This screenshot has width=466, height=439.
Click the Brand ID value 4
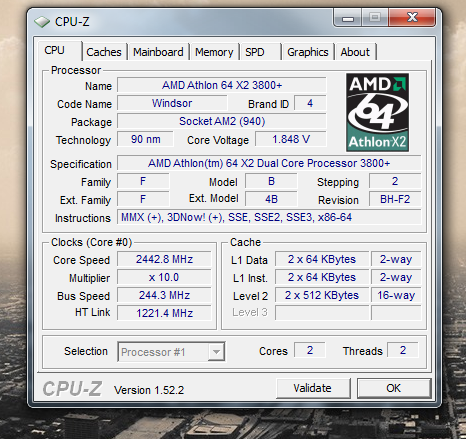tap(310, 103)
